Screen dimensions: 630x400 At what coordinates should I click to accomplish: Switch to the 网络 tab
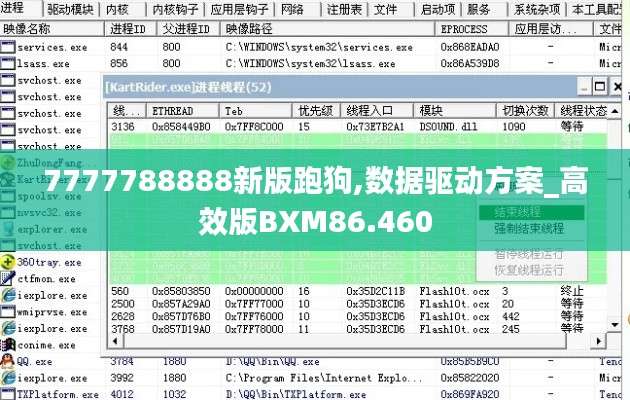(292, 9)
